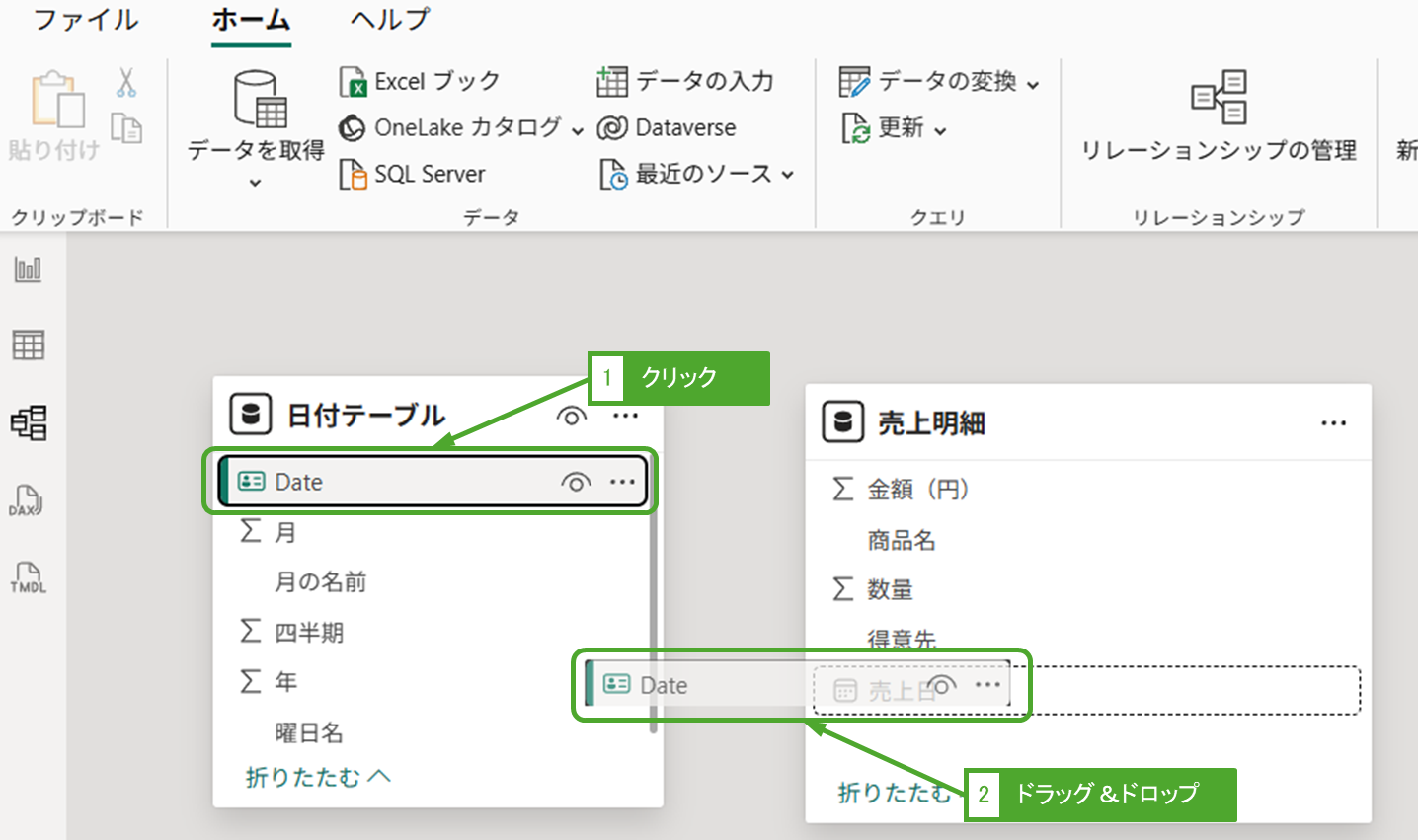Select Dataverse data source
Screen dimensions: 1418x840
(668, 127)
